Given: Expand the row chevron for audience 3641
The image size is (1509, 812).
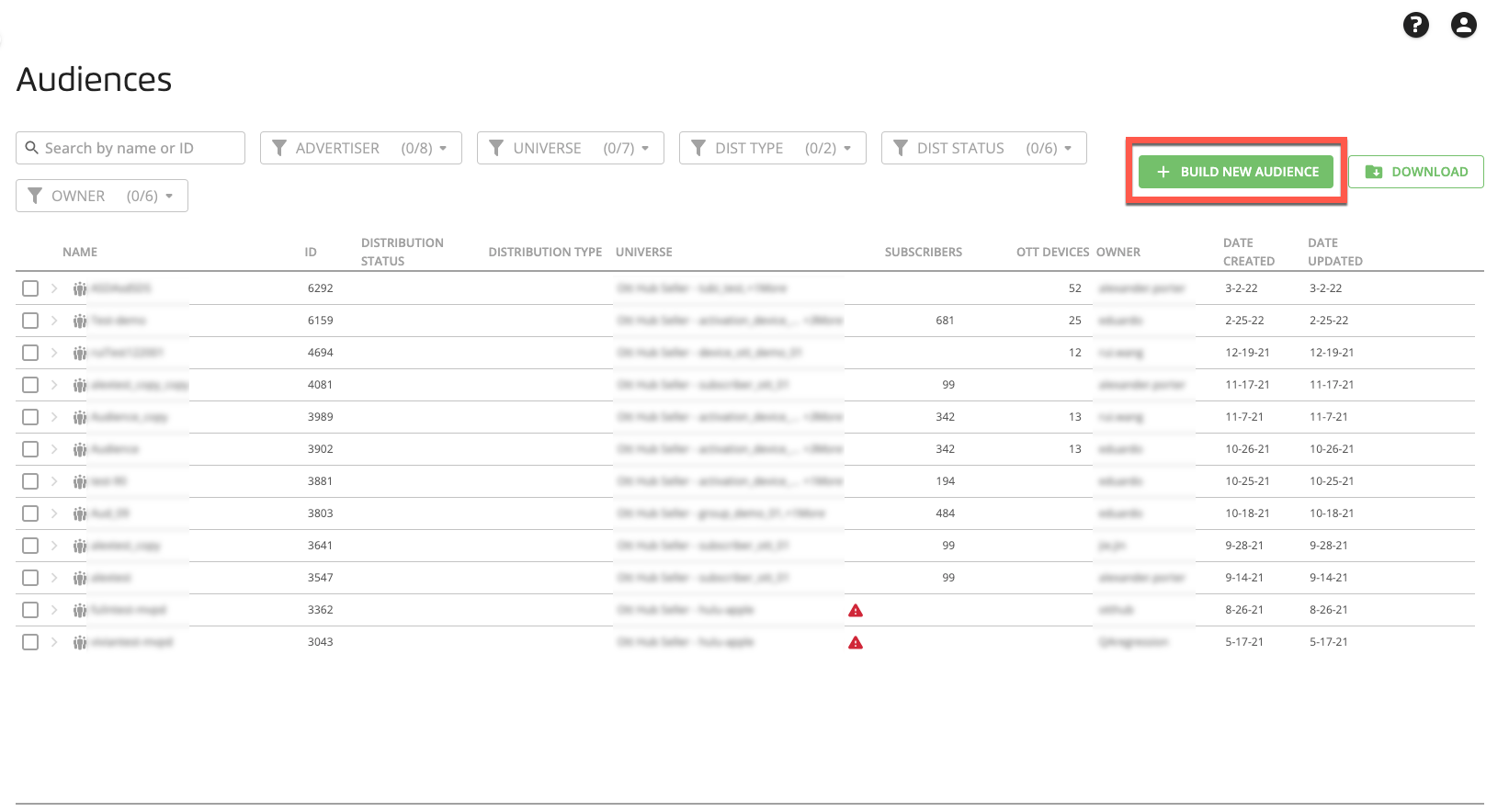Looking at the screenshot, I should (x=54, y=546).
